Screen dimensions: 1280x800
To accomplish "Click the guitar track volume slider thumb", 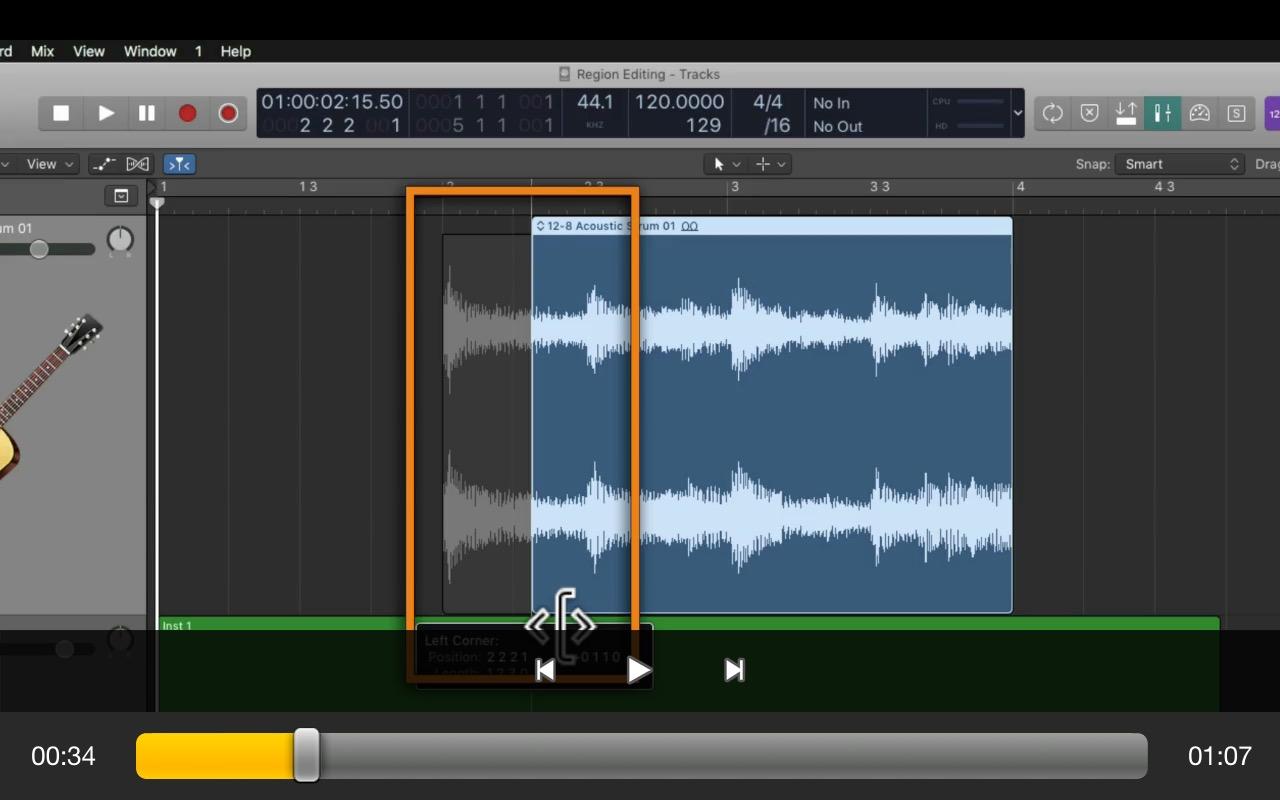I will tap(39, 249).
